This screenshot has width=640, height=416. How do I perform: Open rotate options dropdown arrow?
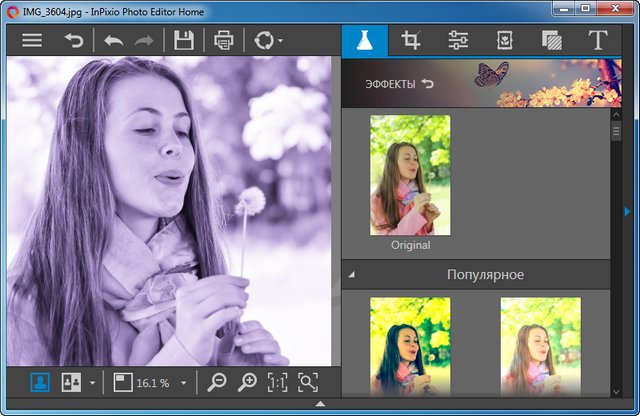[280, 40]
